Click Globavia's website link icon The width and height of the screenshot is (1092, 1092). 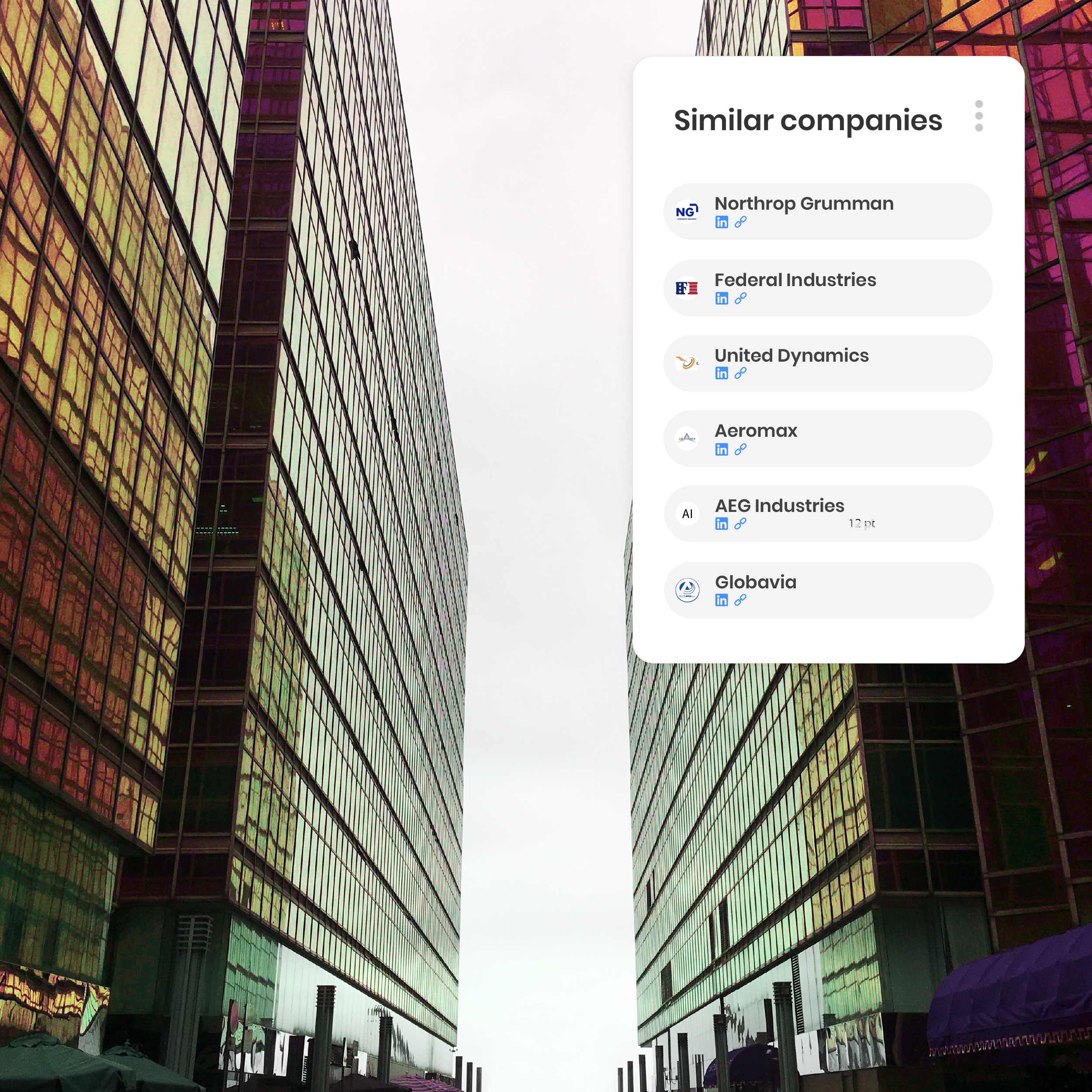(x=740, y=600)
